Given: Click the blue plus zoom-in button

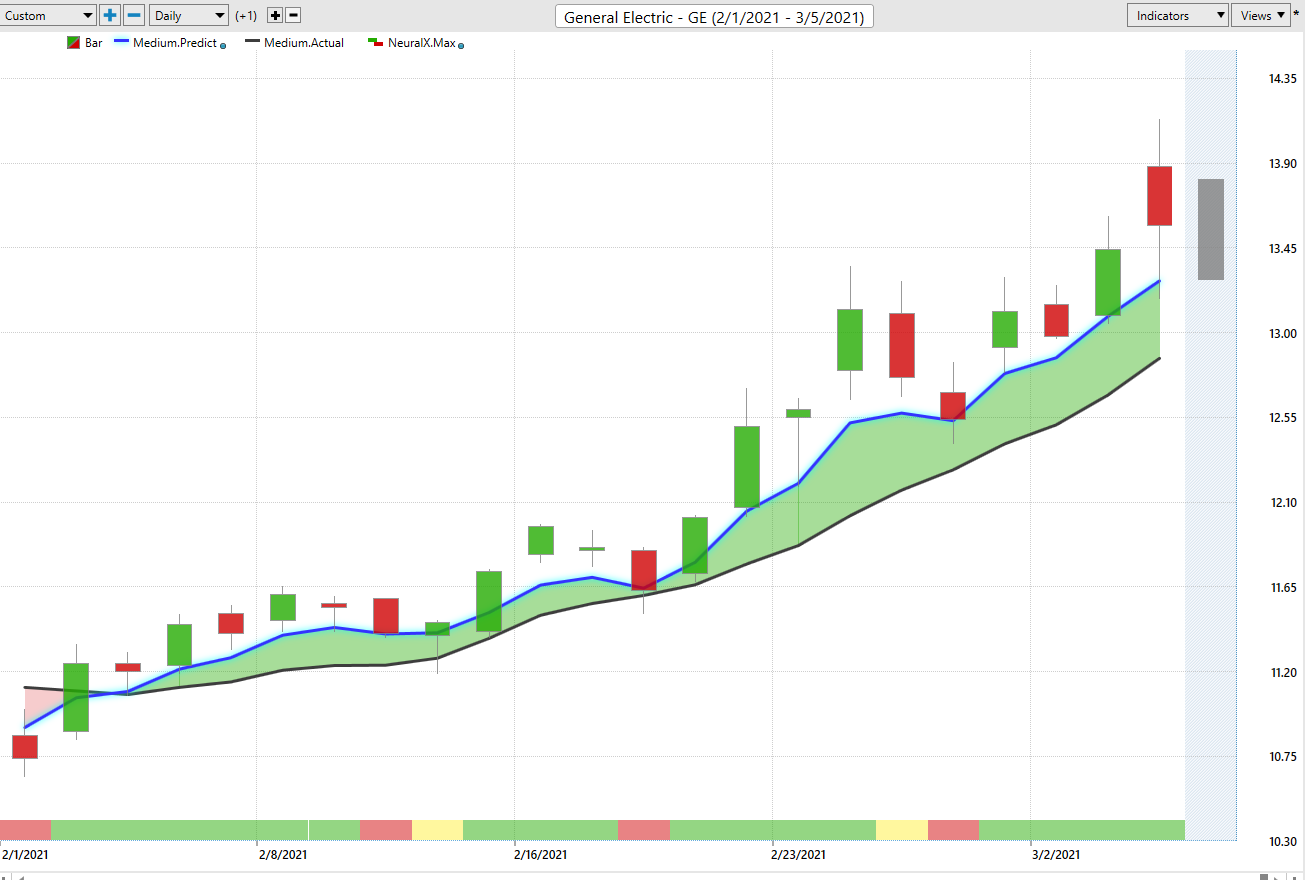Looking at the screenshot, I should (x=110, y=16).
